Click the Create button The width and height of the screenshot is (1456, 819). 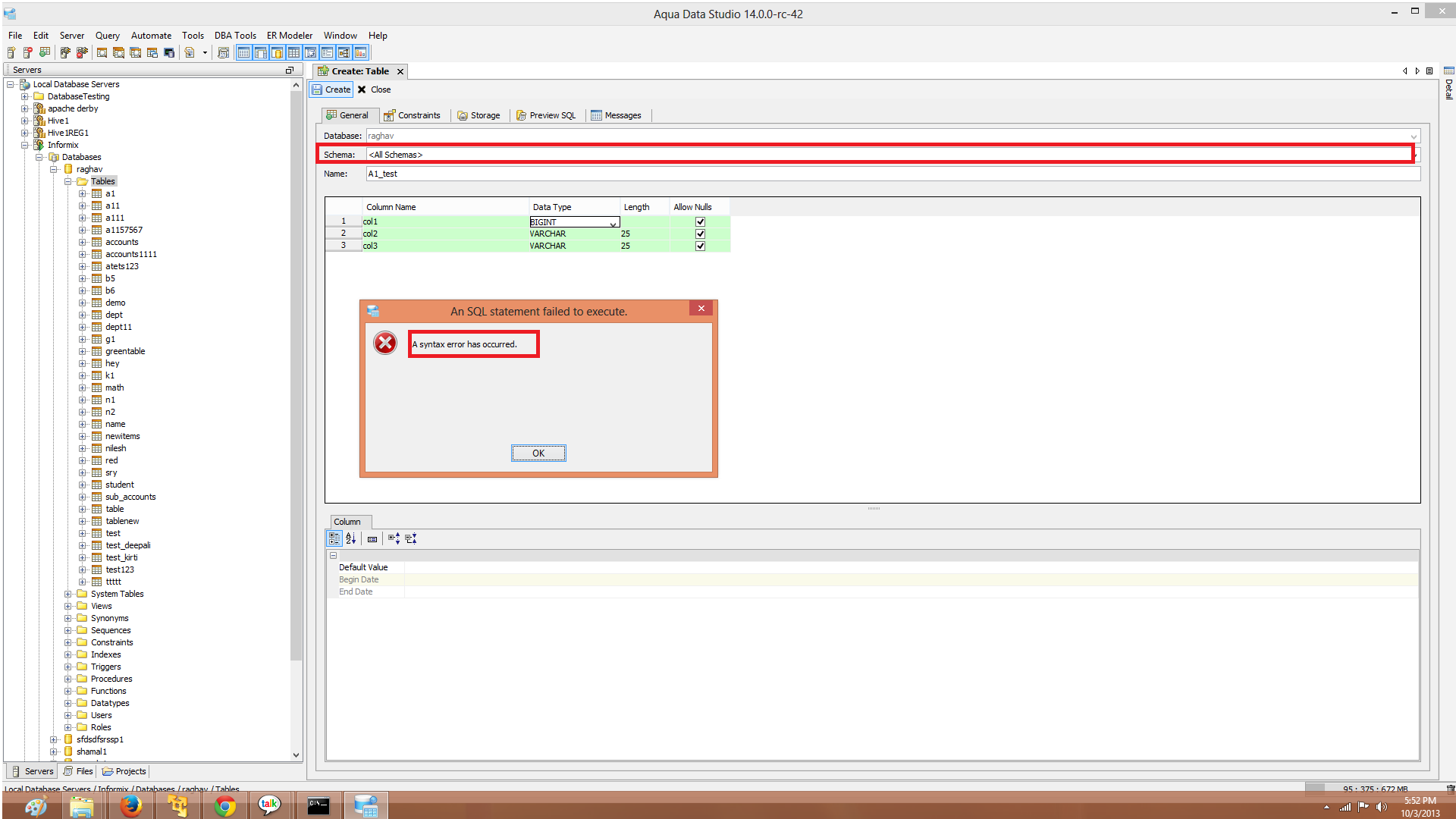coord(331,89)
